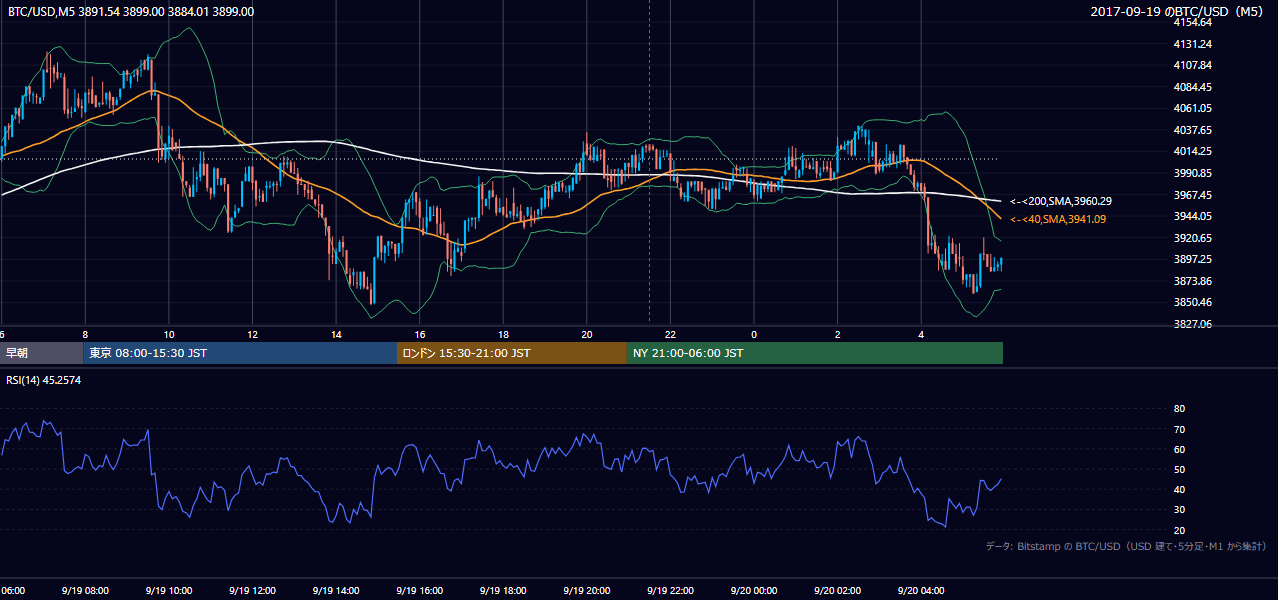
Task: Select the 東京 08:00-15:30 JST session bar
Action: 240,353
